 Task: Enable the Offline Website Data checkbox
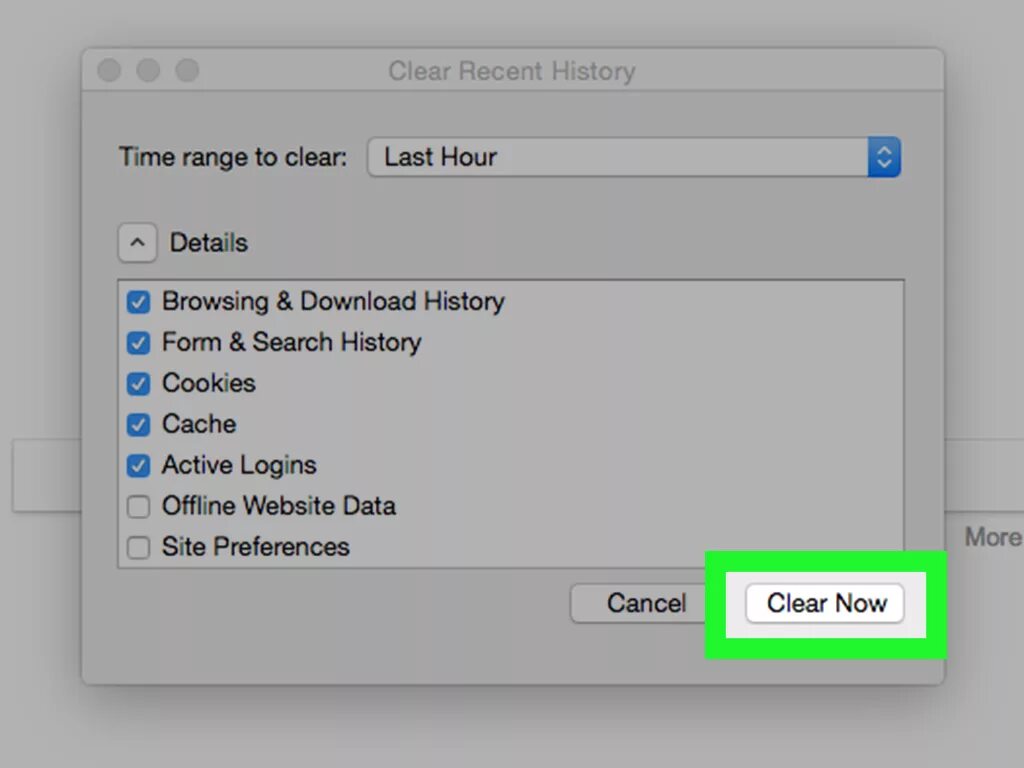tap(138, 506)
